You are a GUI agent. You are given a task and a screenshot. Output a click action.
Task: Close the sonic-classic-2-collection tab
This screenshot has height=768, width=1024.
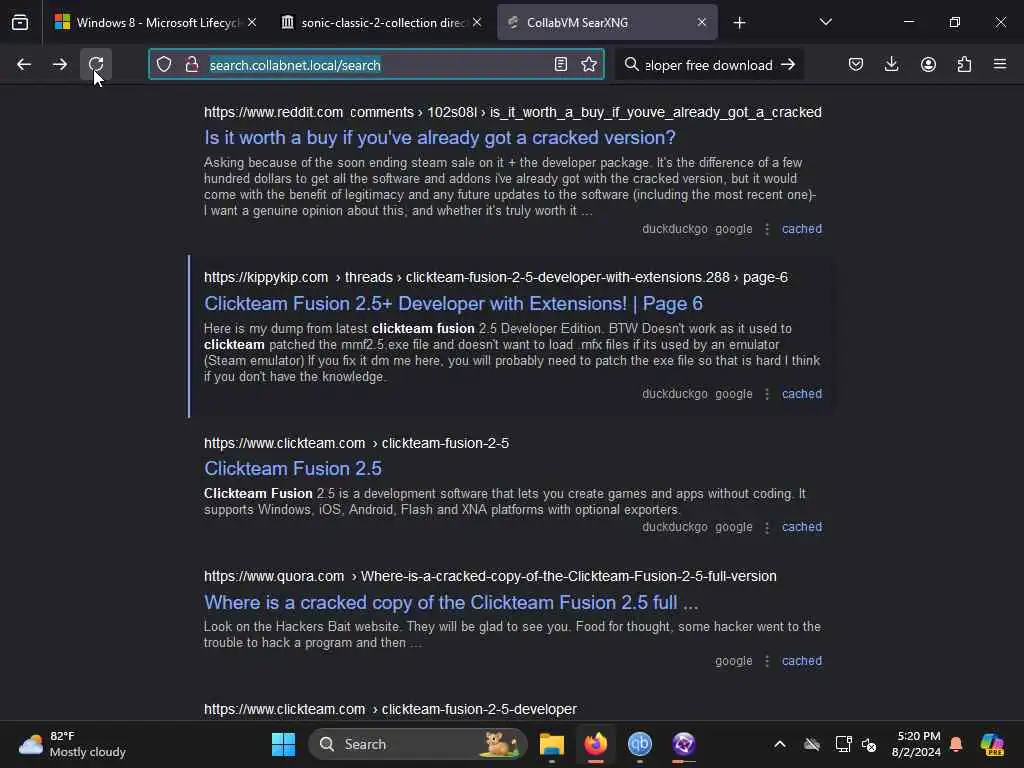tap(477, 23)
